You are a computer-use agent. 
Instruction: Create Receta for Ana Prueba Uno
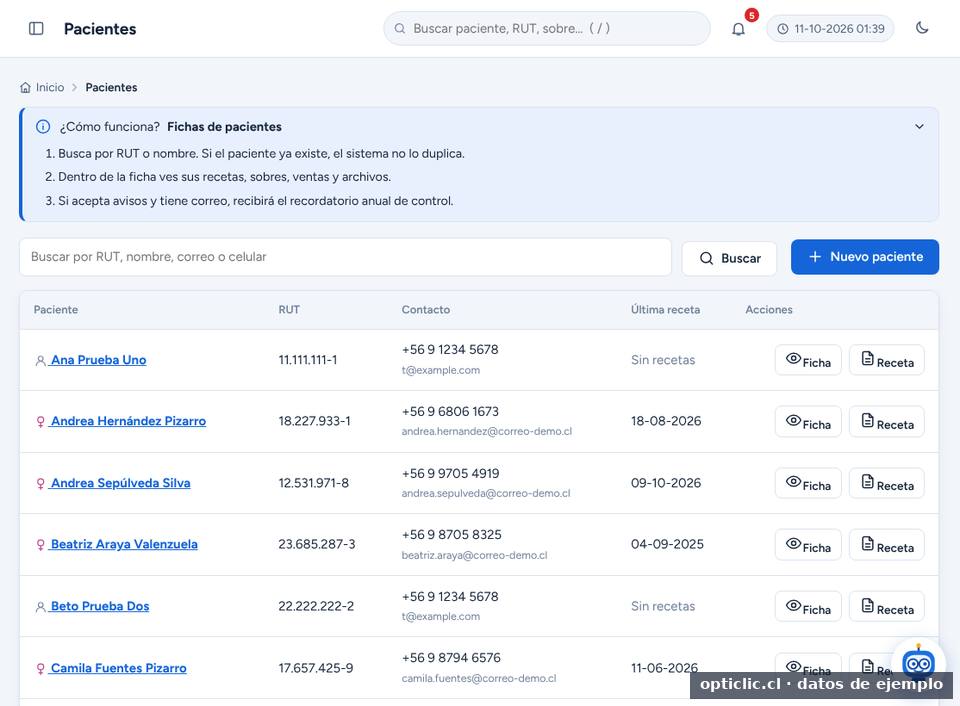point(887,360)
